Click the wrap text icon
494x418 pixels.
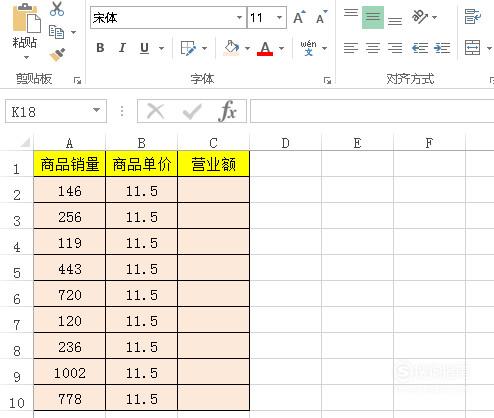(473, 17)
